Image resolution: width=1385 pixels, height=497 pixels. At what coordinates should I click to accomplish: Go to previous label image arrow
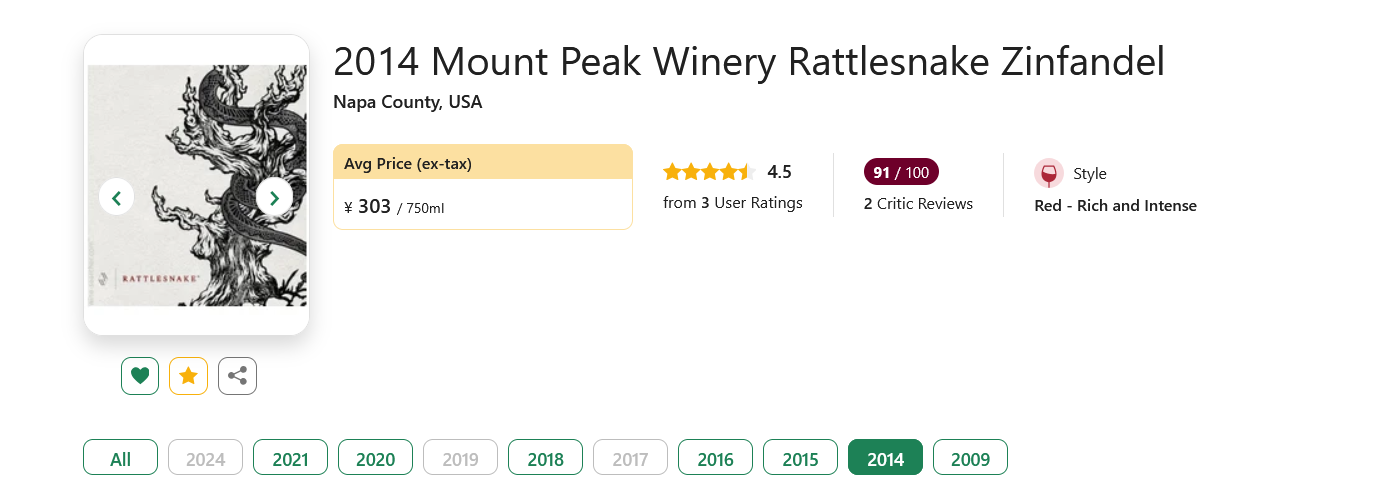[x=117, y=197]
